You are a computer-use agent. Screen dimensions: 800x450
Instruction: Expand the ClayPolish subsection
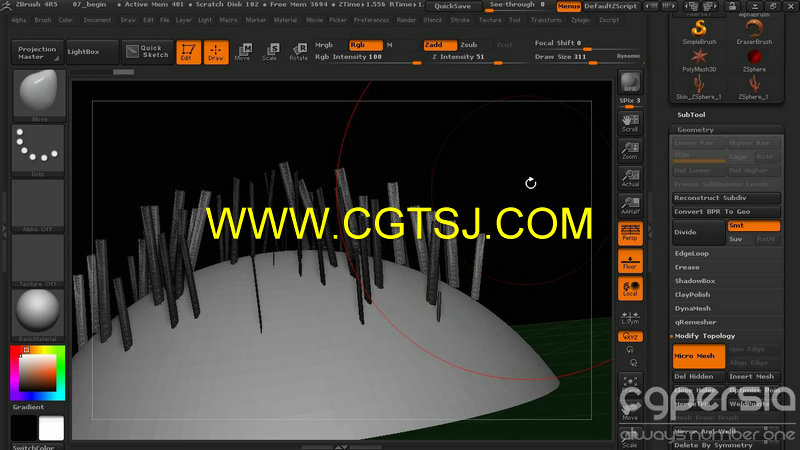click(692, 295)
